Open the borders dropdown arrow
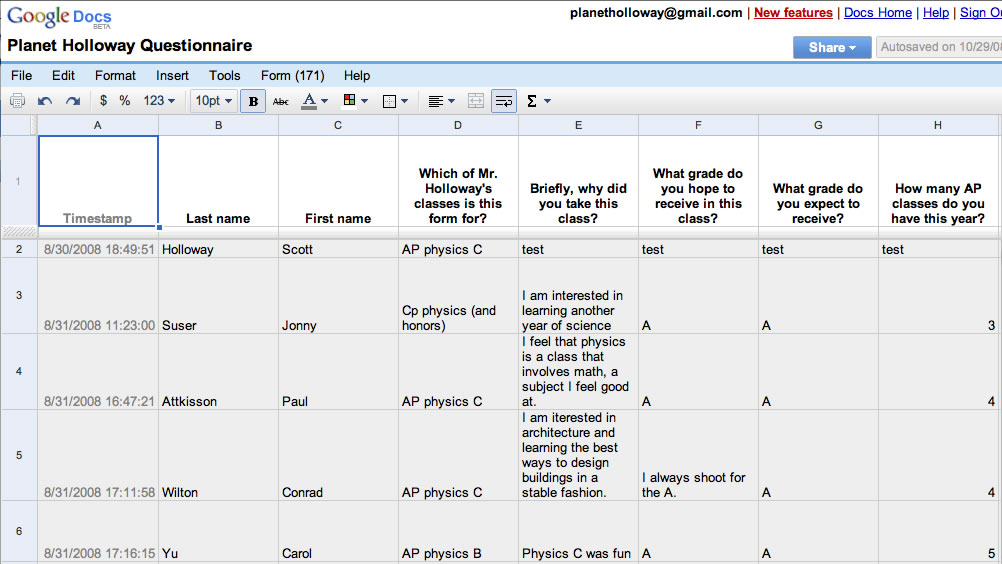 click(x=405, y=101)
